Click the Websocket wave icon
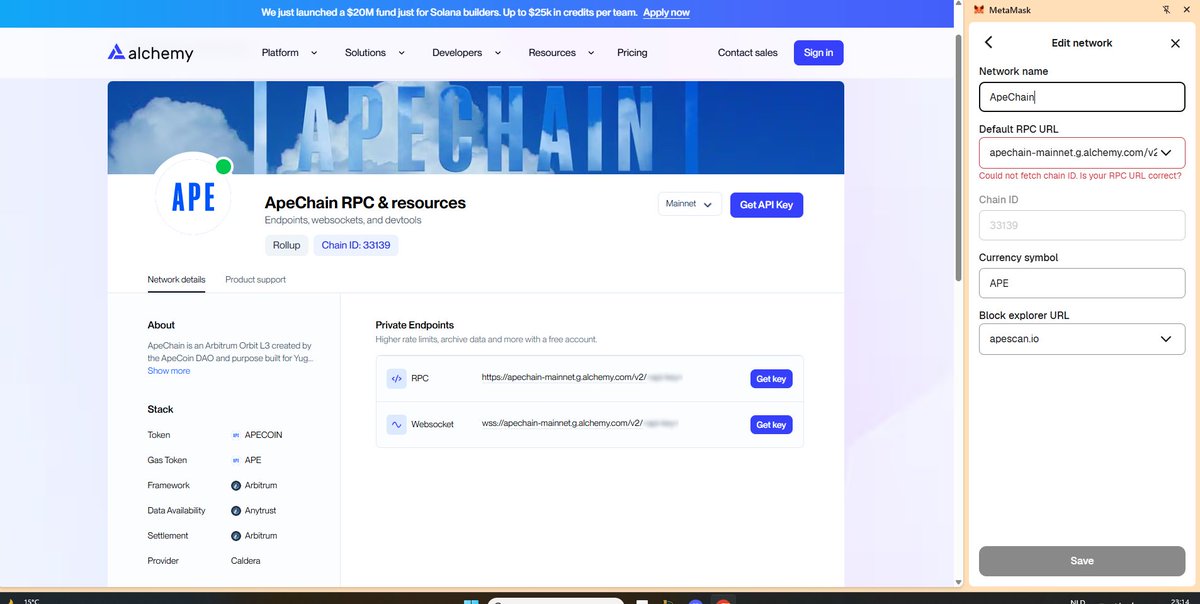Image resolution: width=1200 pixels, height=604 pixels. coord(396,424)
